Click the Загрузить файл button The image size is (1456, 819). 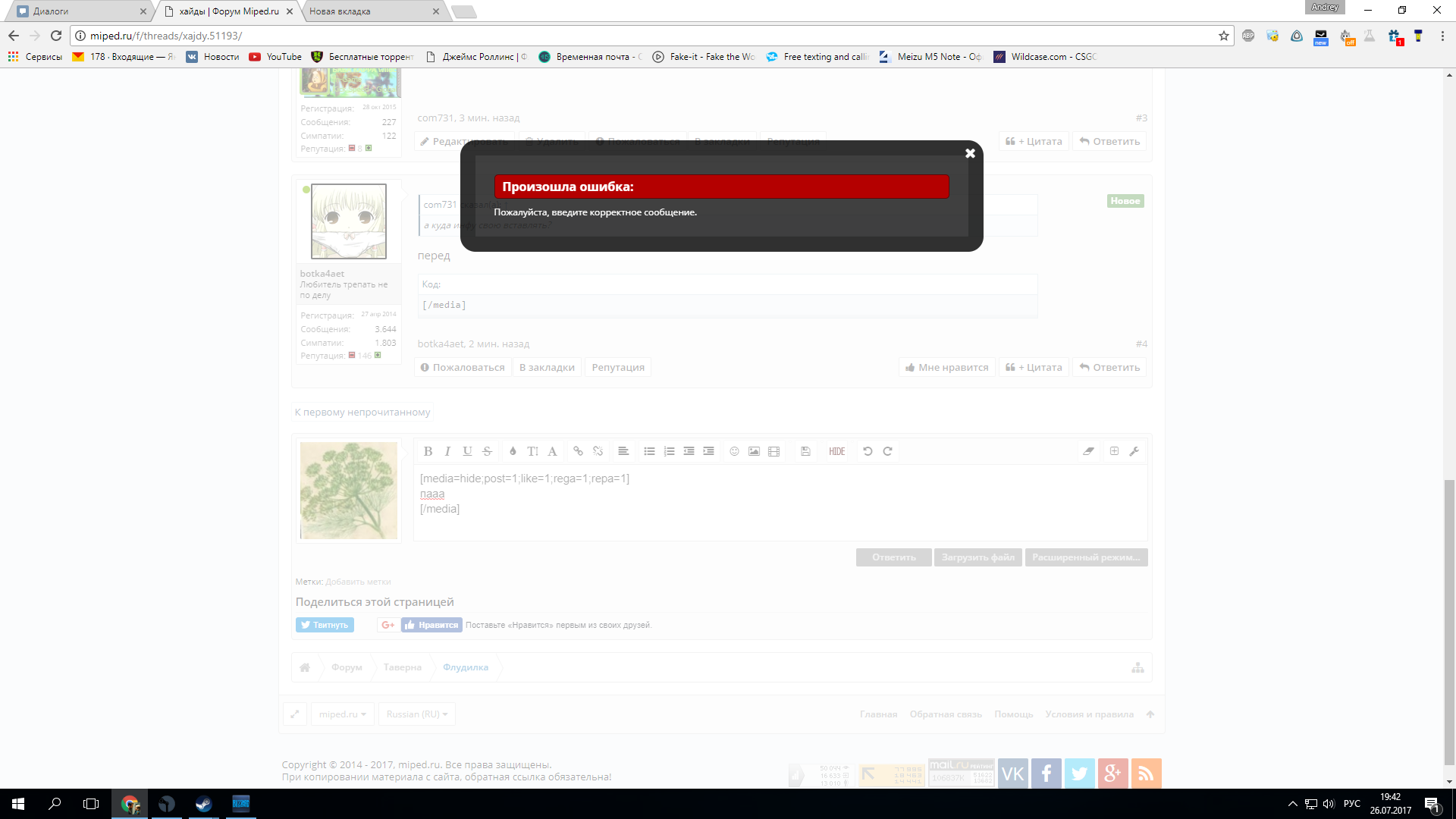click(x=978, y=557)
